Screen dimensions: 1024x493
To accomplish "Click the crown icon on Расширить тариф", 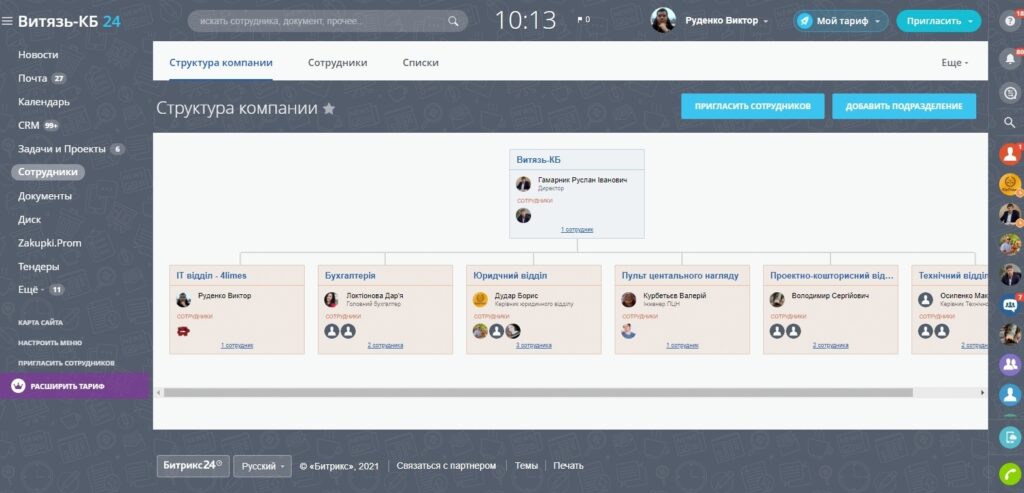I will (x=18, y=386).
